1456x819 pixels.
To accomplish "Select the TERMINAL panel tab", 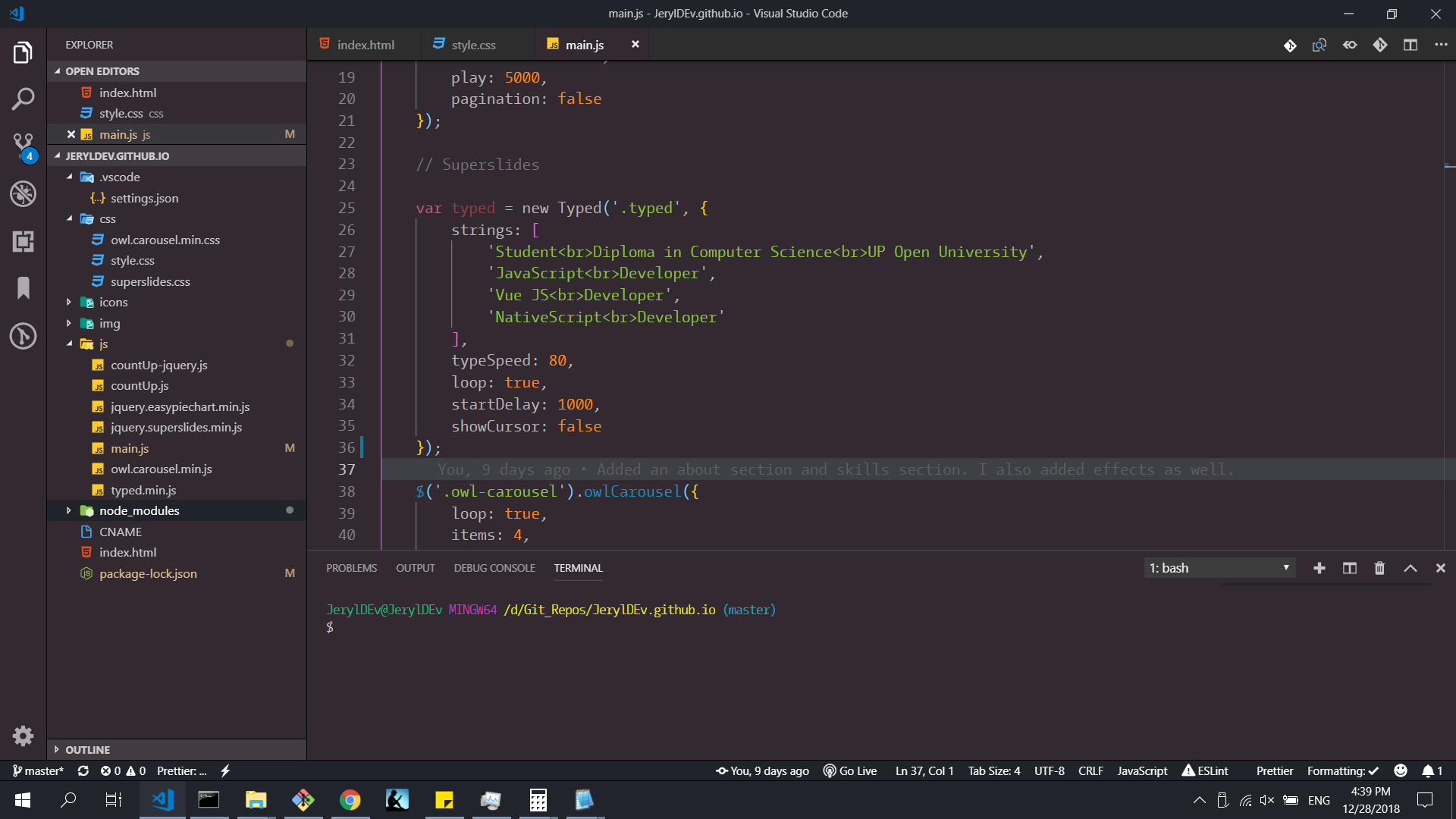I will [578, 568].
